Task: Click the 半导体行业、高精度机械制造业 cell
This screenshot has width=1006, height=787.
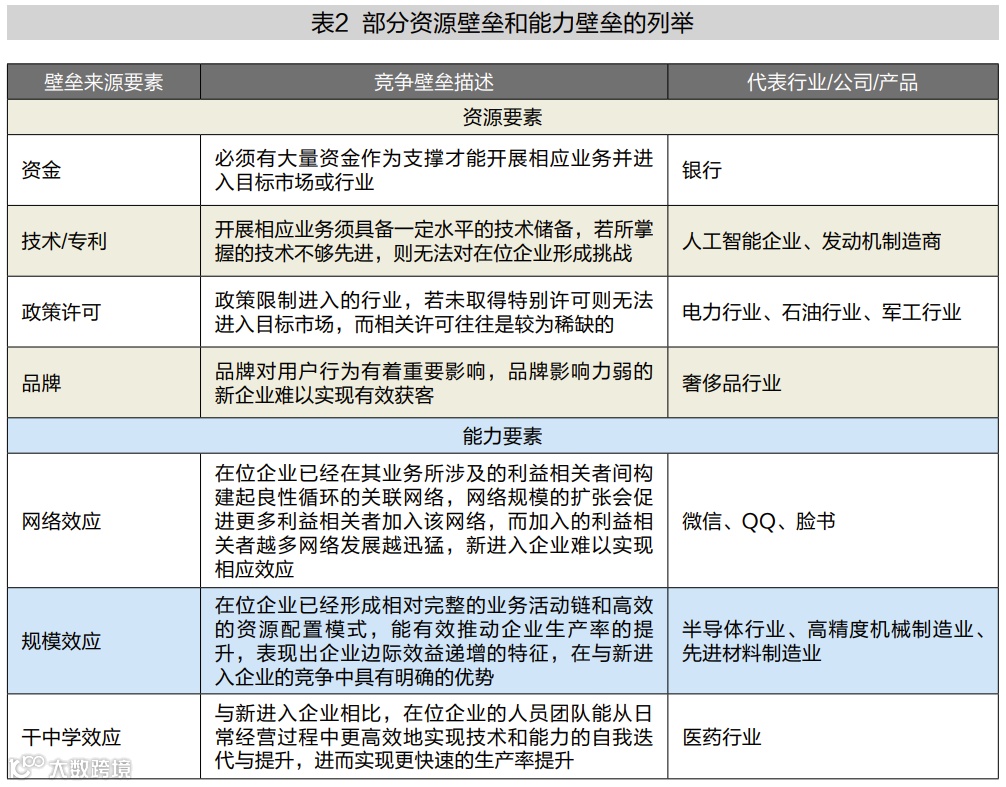Action: [833, 641]
